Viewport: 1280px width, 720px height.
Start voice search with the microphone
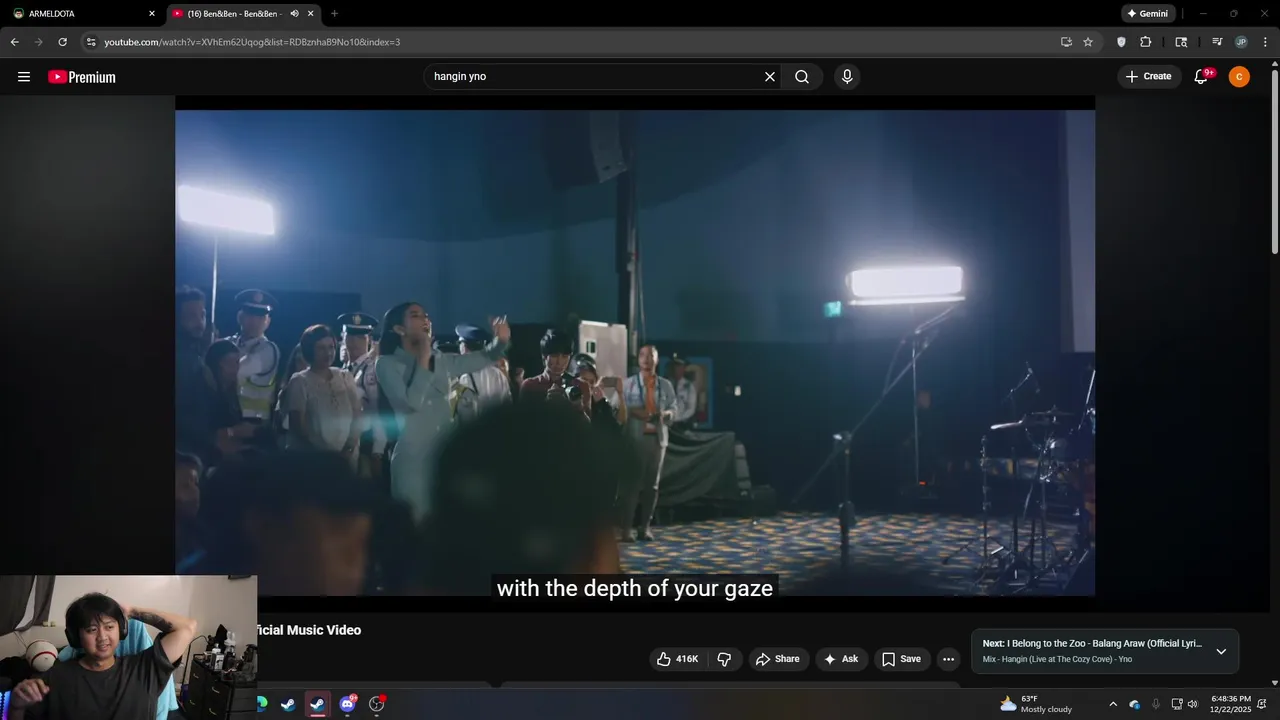(x=847, y=77)
